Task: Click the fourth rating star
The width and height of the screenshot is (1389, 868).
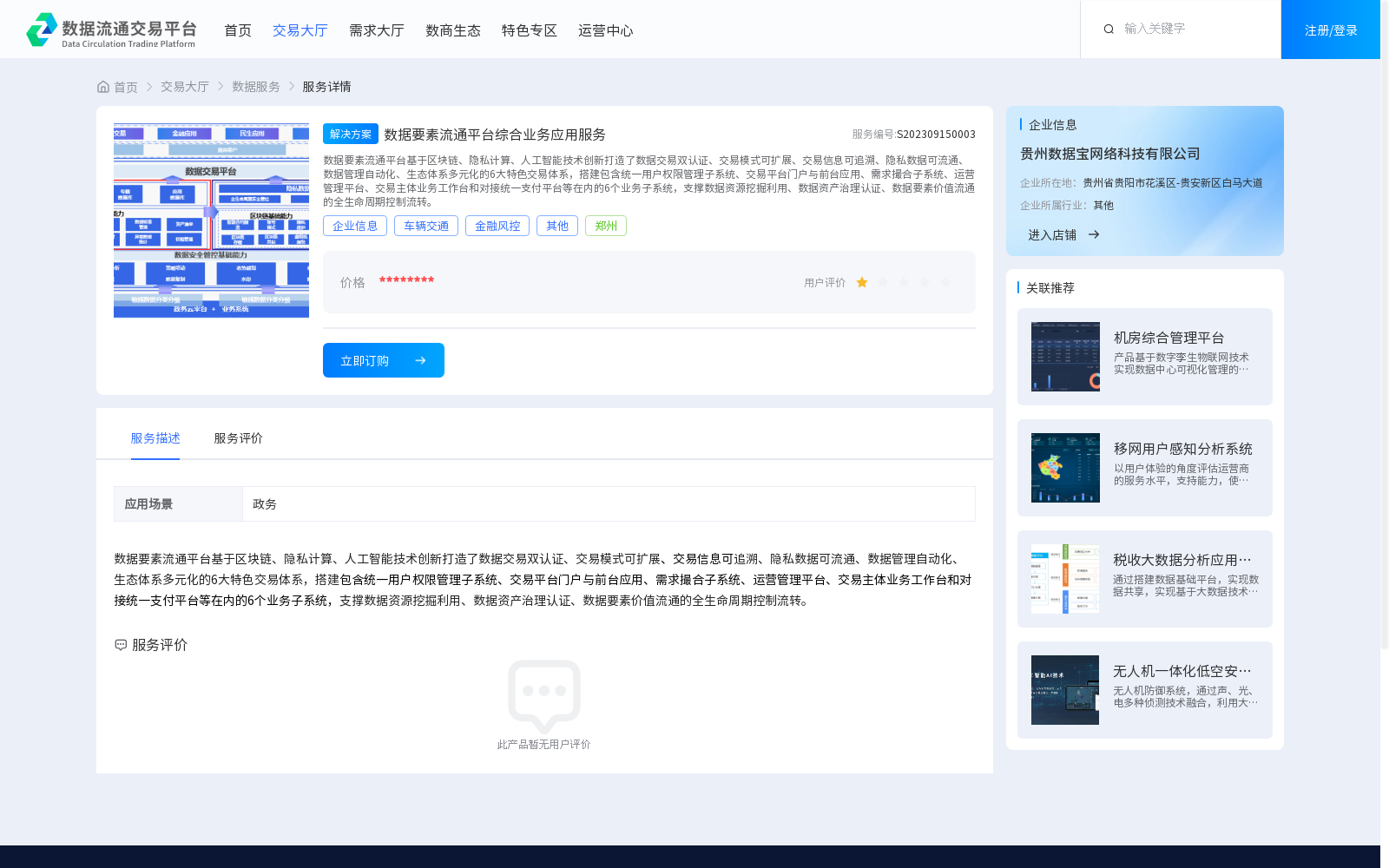Action: point(925,282)
